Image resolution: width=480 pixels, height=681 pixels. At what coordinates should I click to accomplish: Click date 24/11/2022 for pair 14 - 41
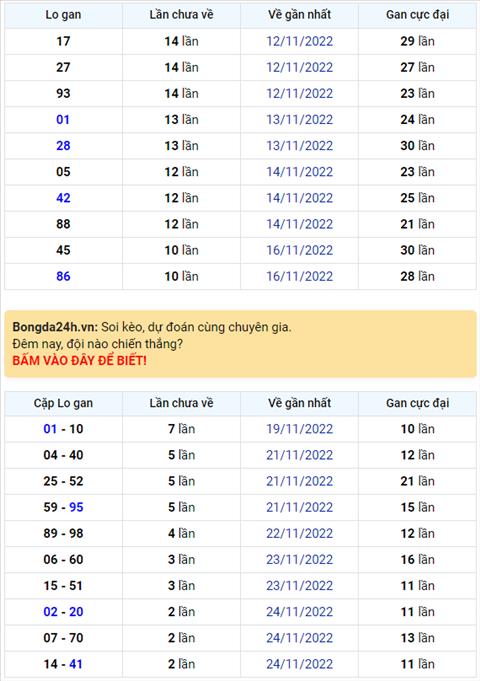click(x=300, y=664)
